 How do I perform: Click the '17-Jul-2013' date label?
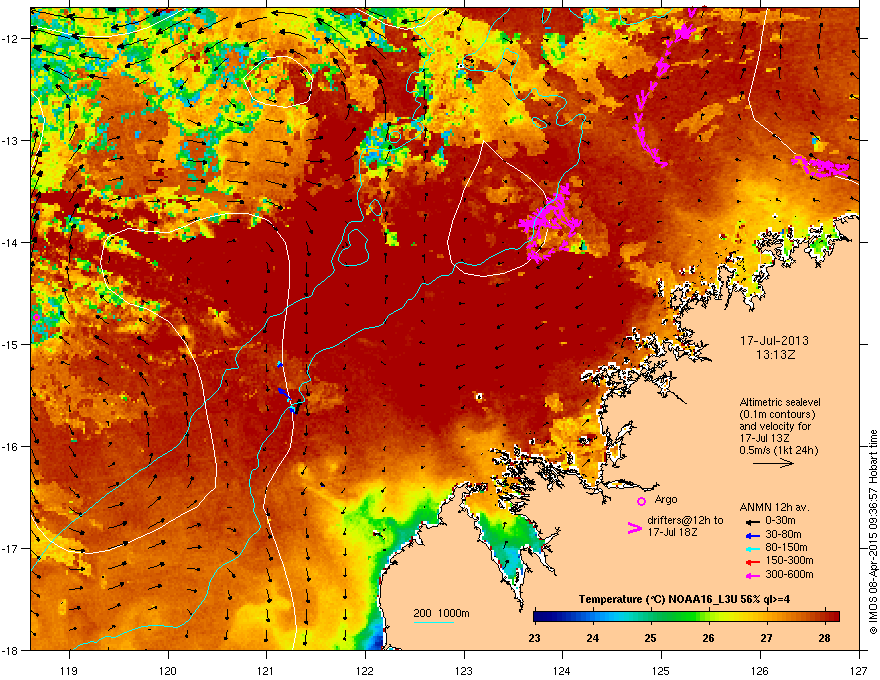pyautogui.click(x=774, y=341)
